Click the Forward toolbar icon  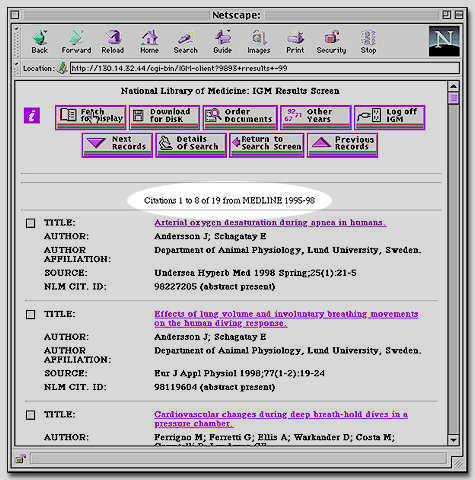coord(76,42)
